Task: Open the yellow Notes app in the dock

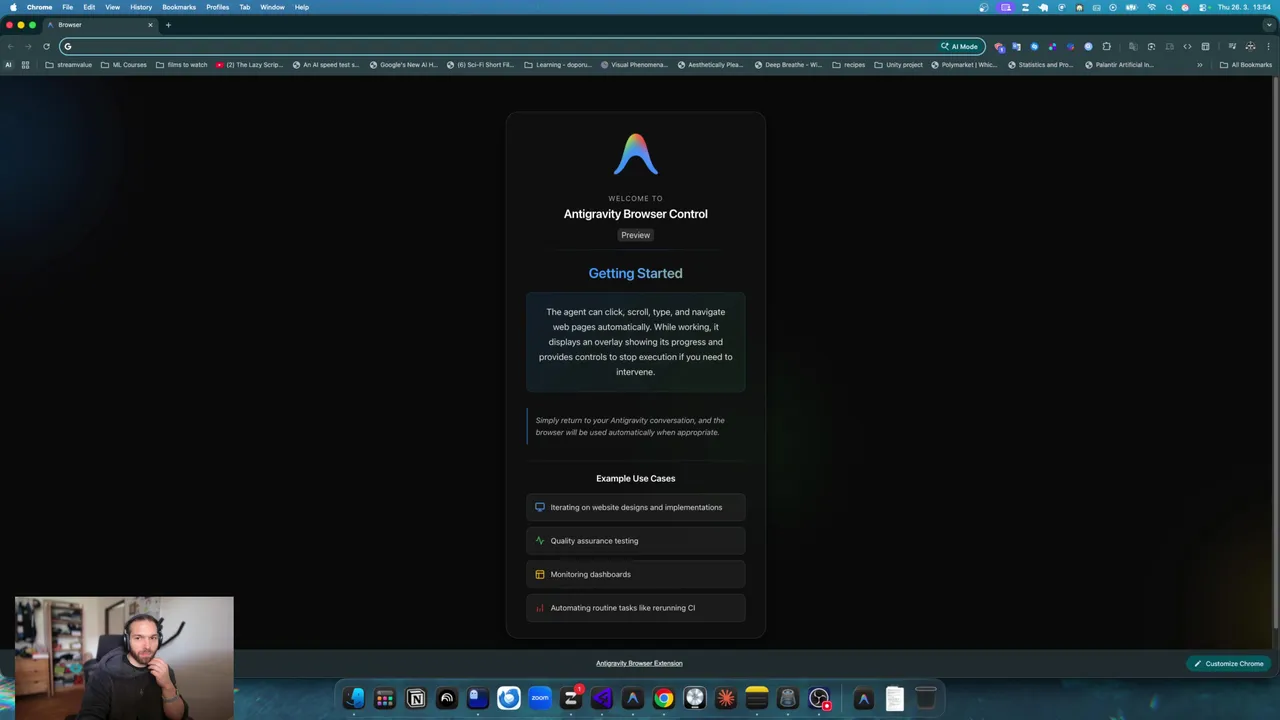Action: tap(756, 698)
